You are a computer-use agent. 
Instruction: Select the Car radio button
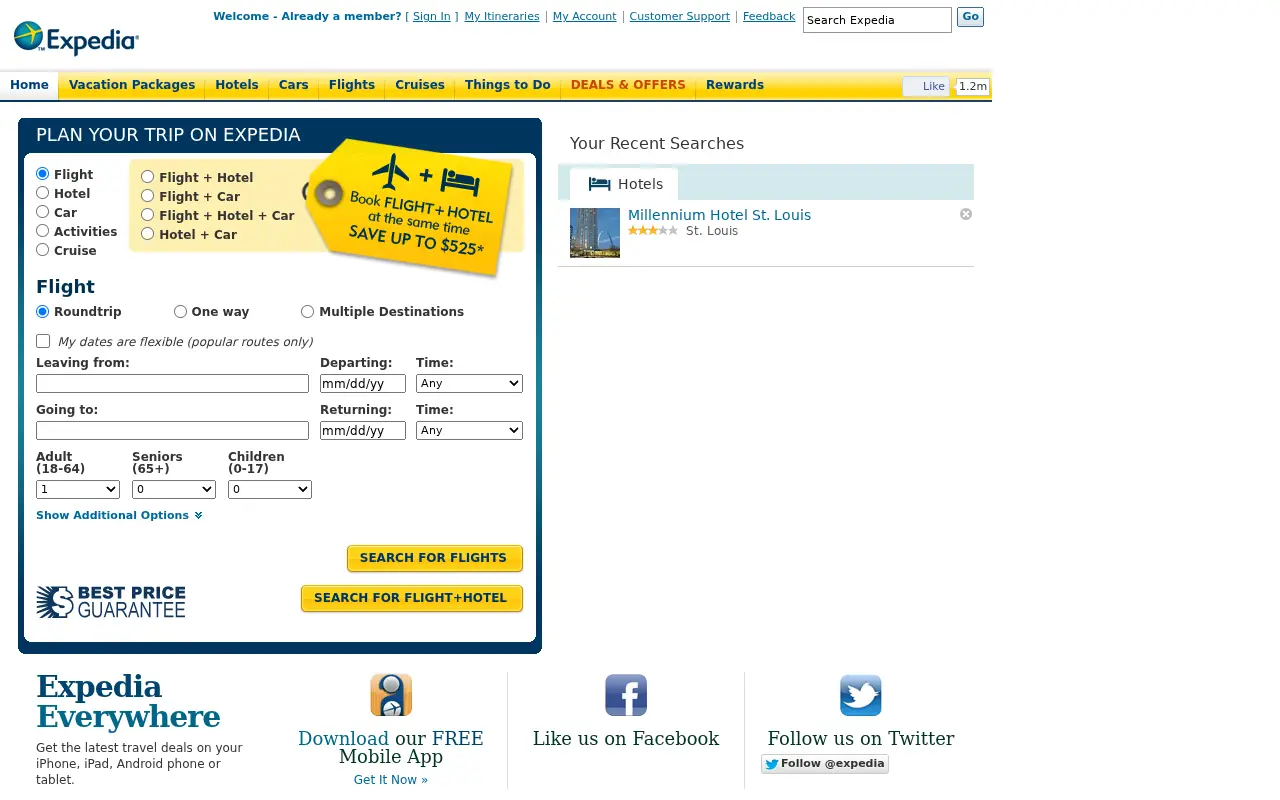[x=43, y=212]
